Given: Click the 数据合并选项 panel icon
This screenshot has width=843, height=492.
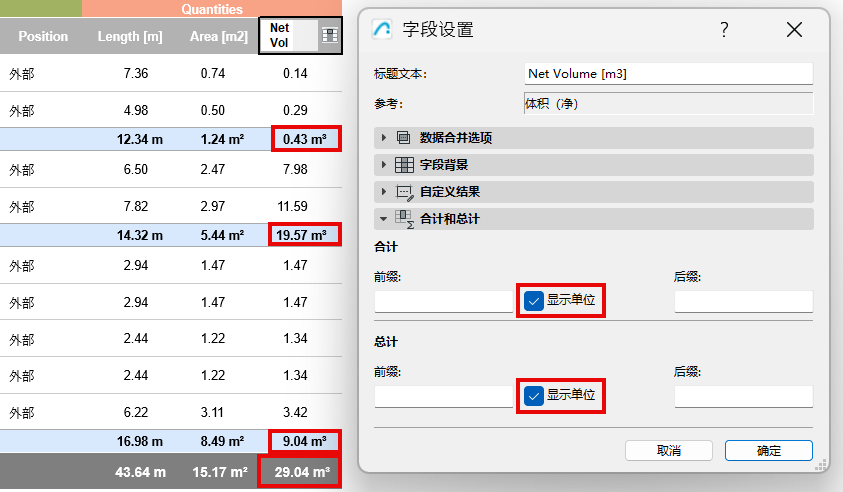Looking at the screenshot, I should click(x=404, y=138).
